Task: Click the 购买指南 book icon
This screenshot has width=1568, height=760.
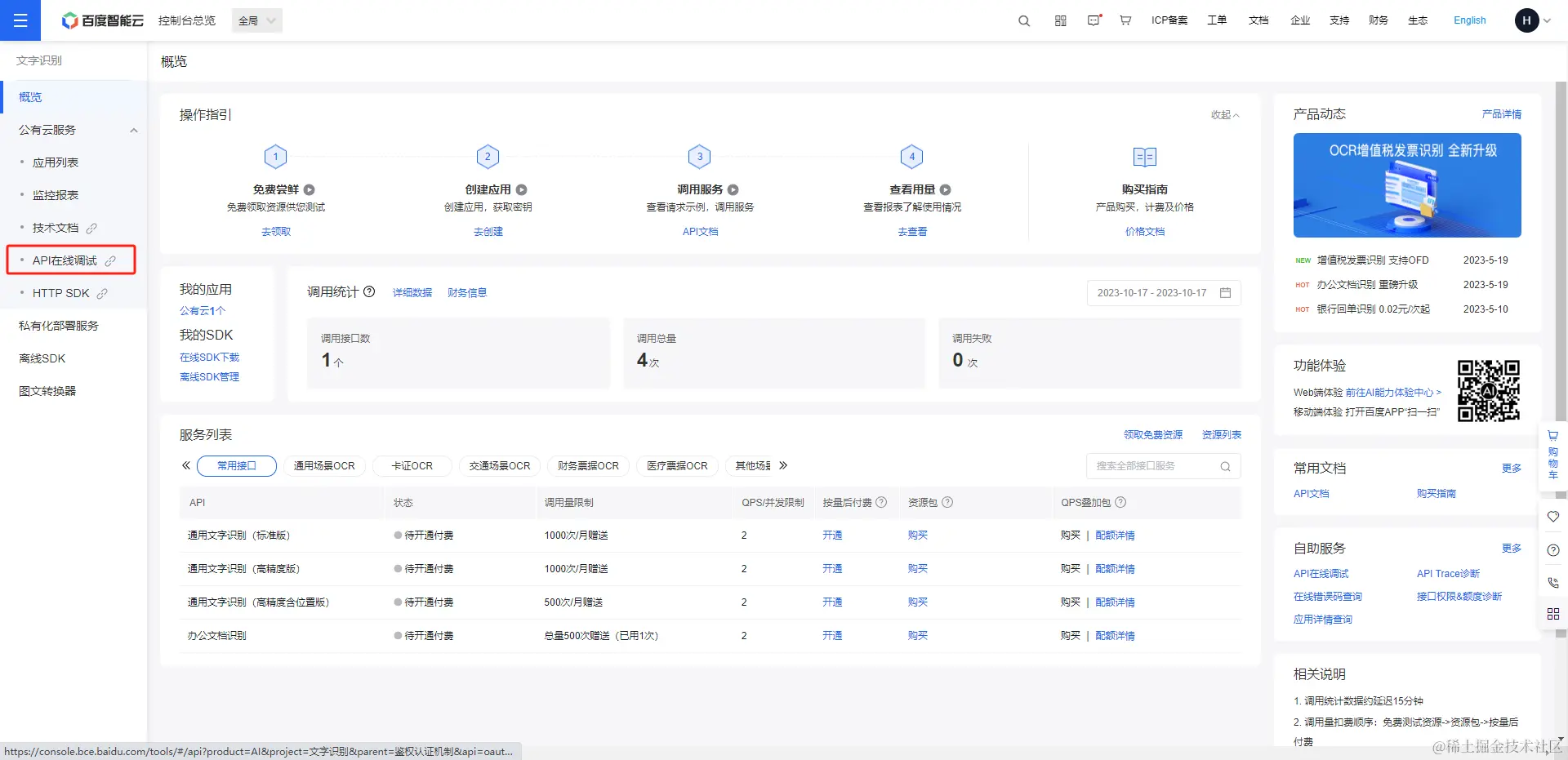Action: 1145,157
